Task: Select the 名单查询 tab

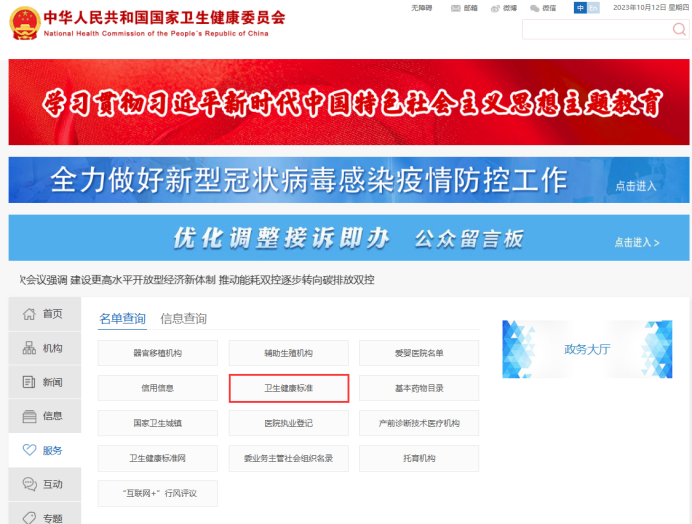Action: coord(122,319)
